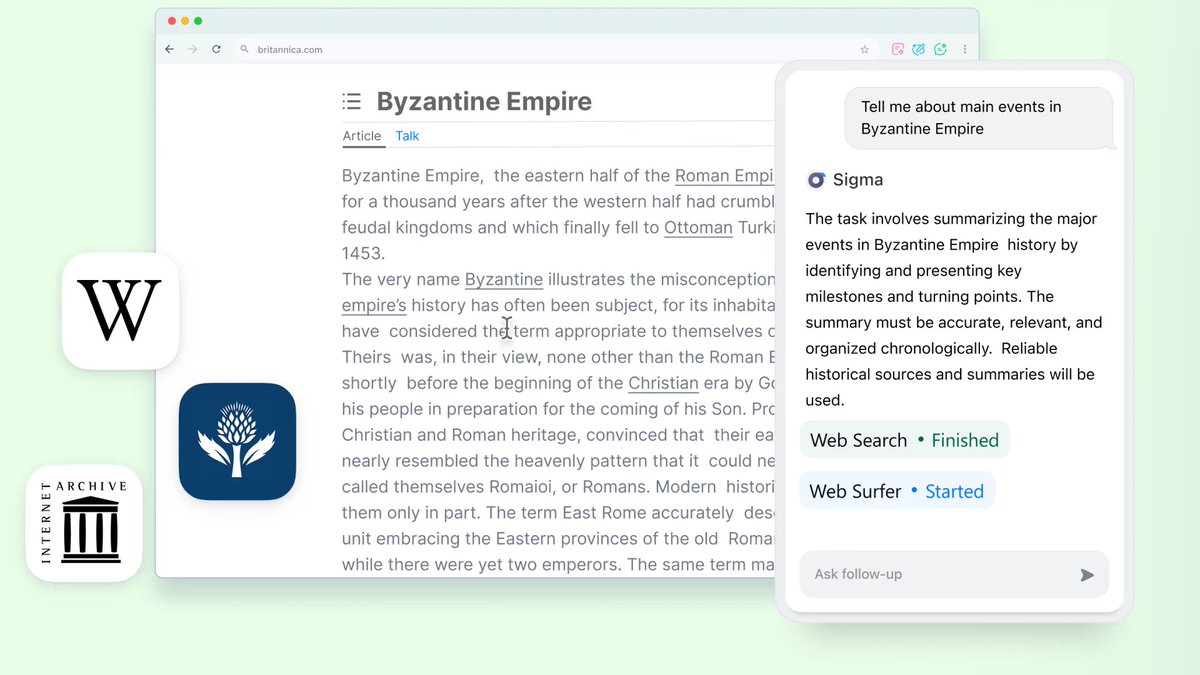Click the Internet Archive app icon
This screenshot has width=1200, height=675.
click(84, 523)
